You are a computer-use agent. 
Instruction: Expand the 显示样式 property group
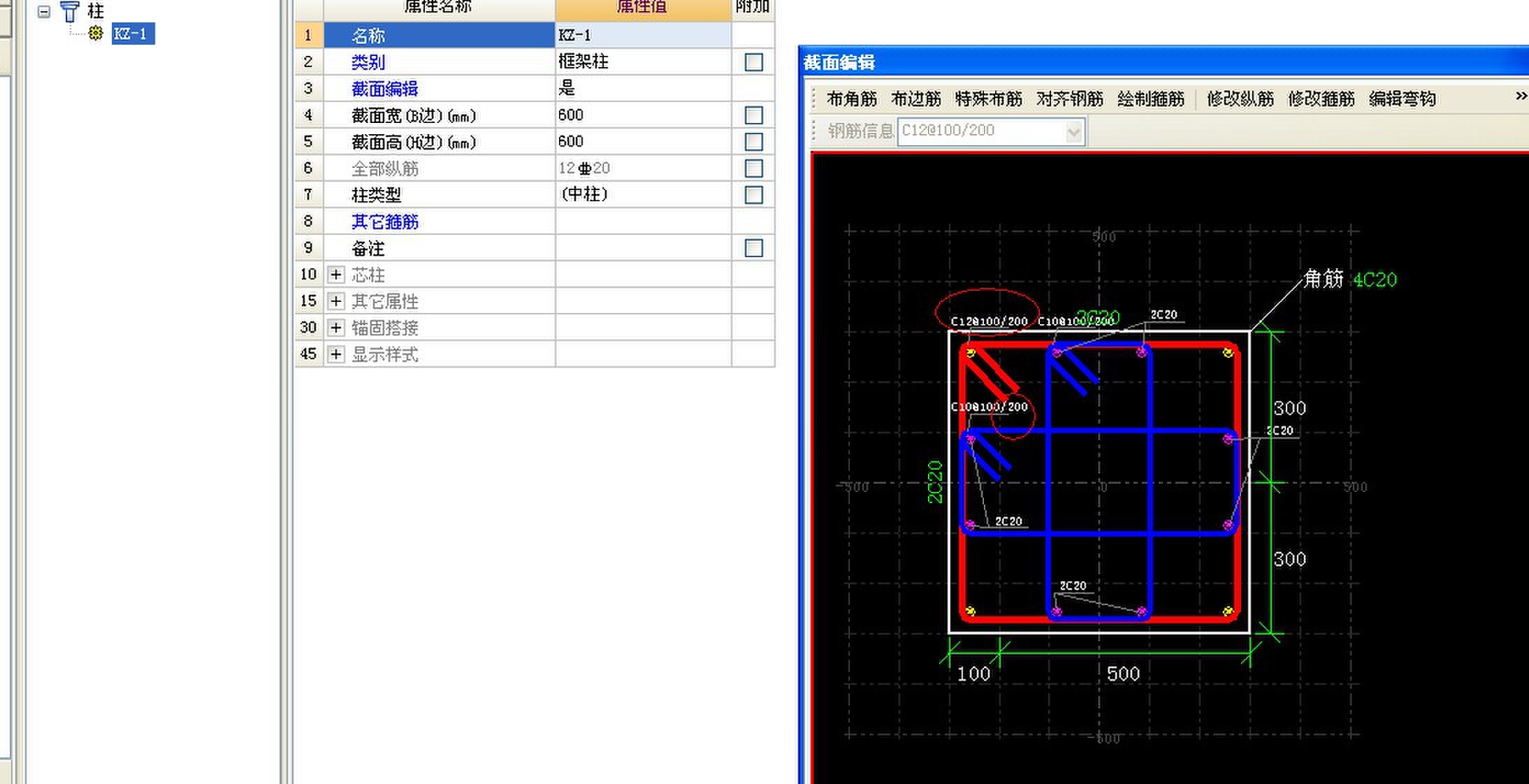click(x=336, y=354)
